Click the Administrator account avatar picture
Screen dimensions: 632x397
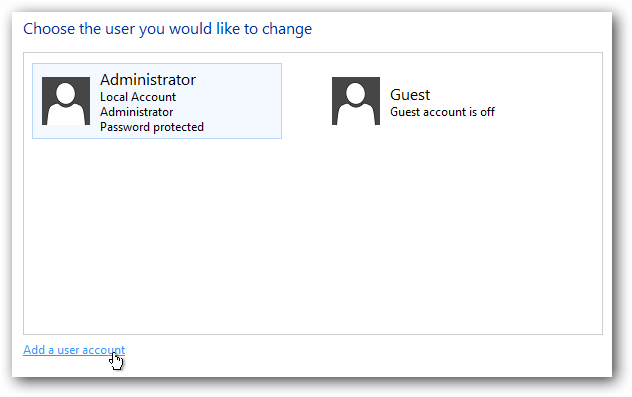(66, 101)
